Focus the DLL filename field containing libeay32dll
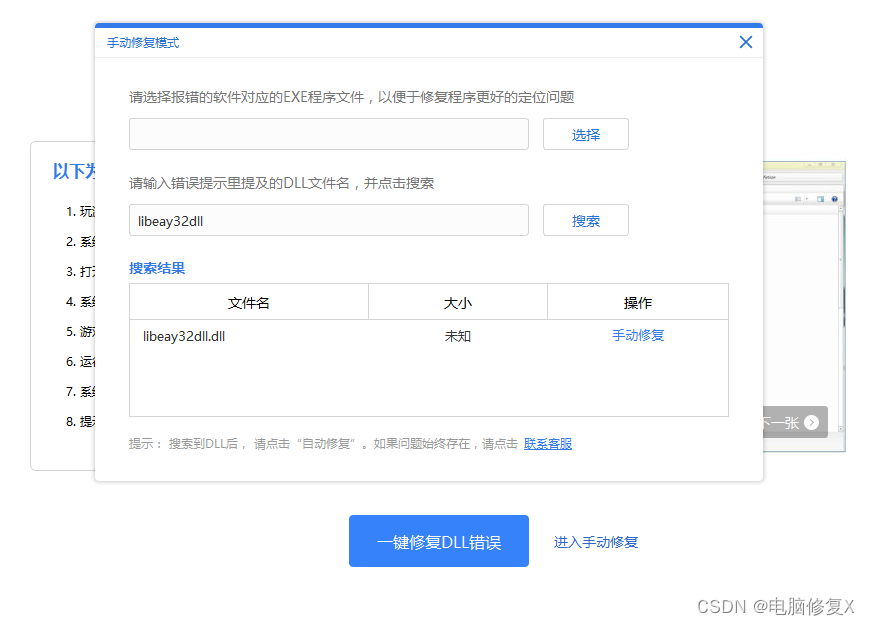 [x=328, y=220]
